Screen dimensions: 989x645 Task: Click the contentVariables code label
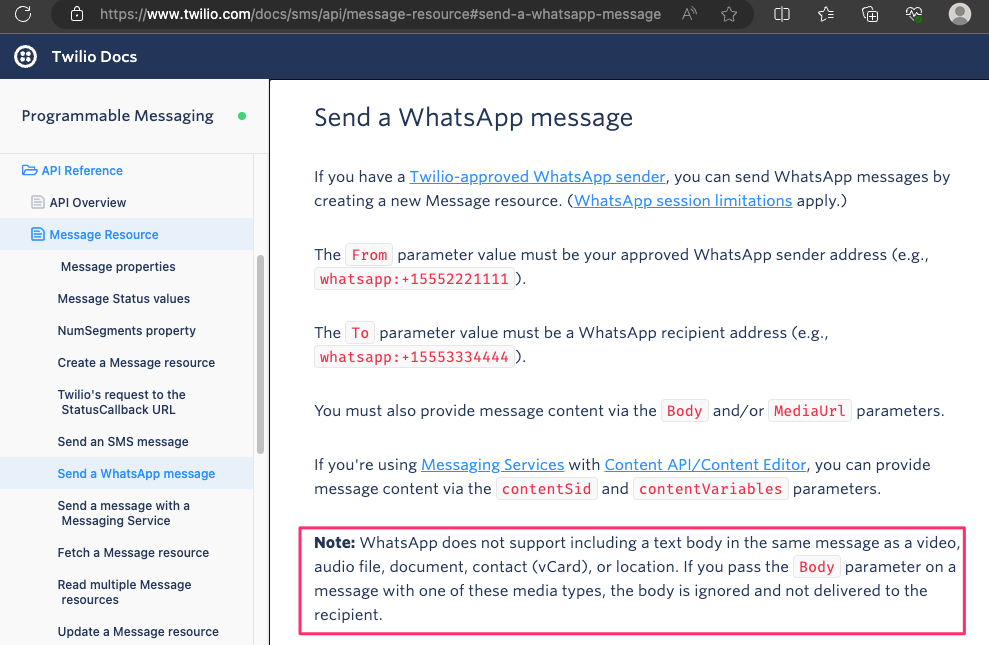pyautogui.click(x=710, y=489)
